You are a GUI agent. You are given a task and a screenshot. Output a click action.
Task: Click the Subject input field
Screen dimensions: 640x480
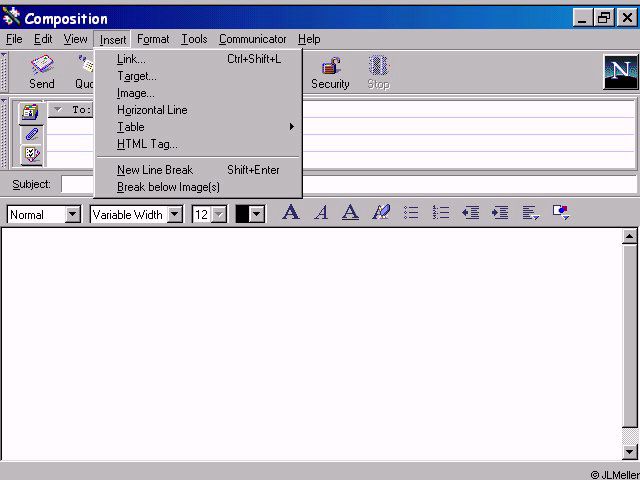tap(349, 184)
